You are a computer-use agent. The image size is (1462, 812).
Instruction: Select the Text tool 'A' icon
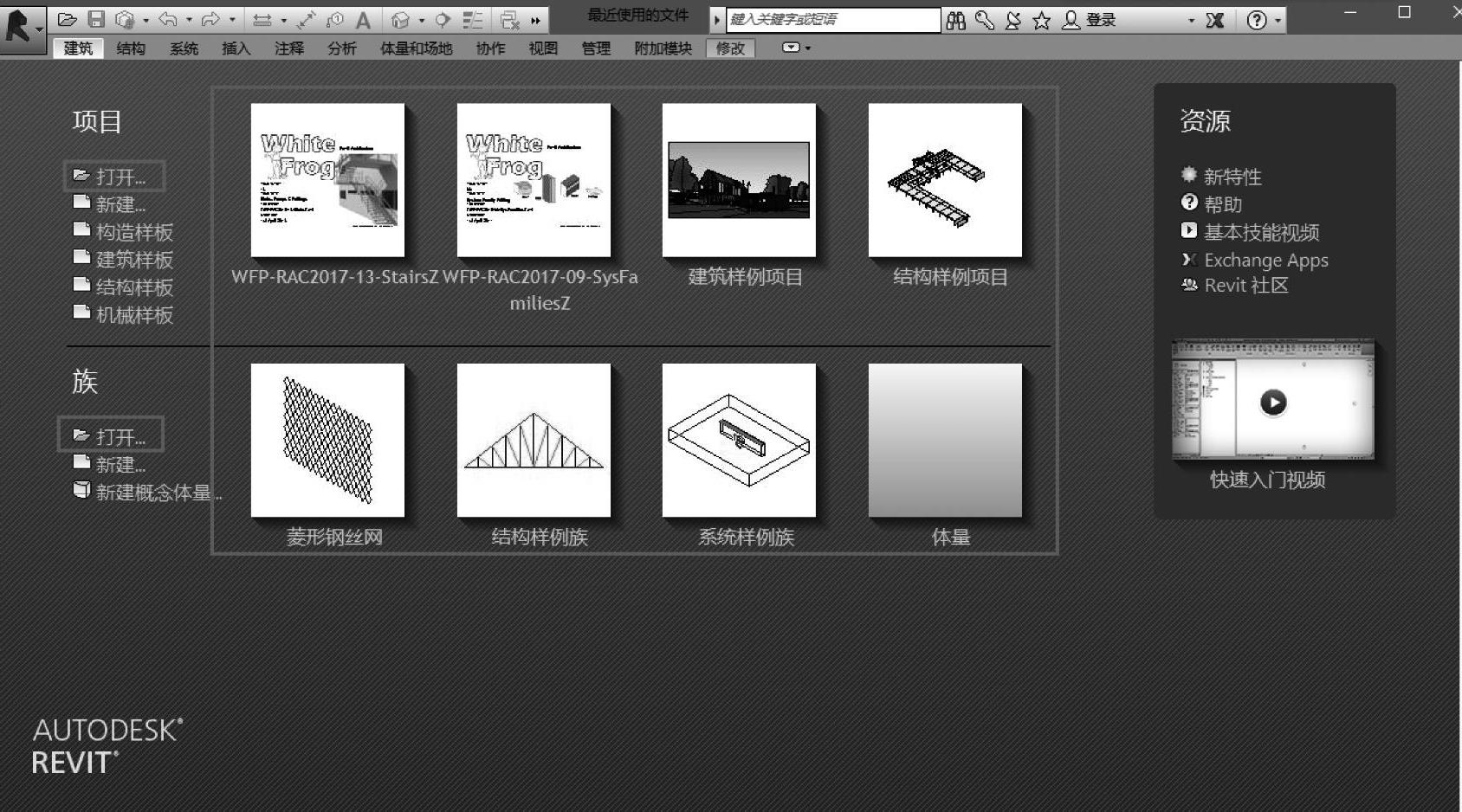tap(364, 20)
